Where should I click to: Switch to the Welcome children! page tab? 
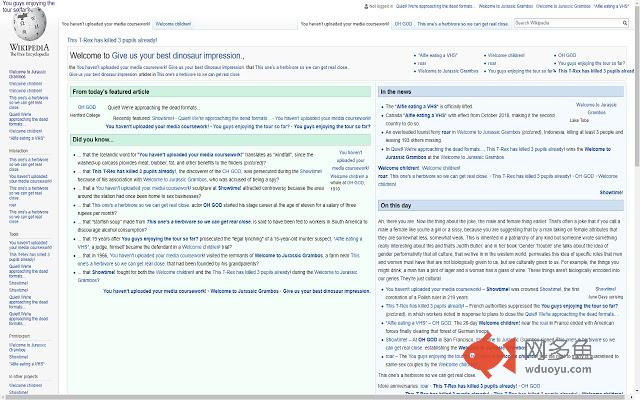[173, 22]
